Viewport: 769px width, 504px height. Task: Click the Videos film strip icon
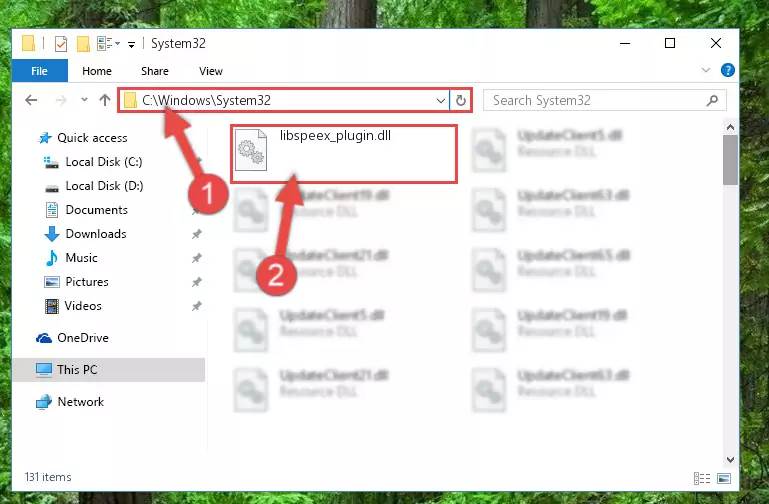(51, 306)
